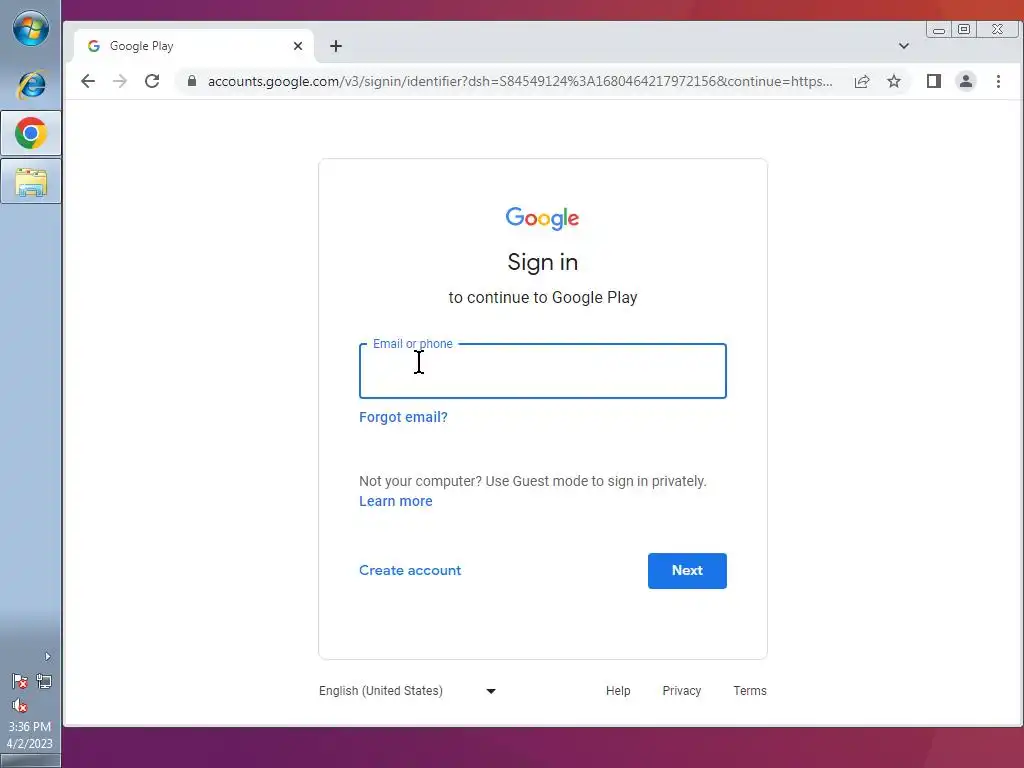Close the Google Play tab
The height and width of the screenshot is (768, 1024).
(298, 46)
